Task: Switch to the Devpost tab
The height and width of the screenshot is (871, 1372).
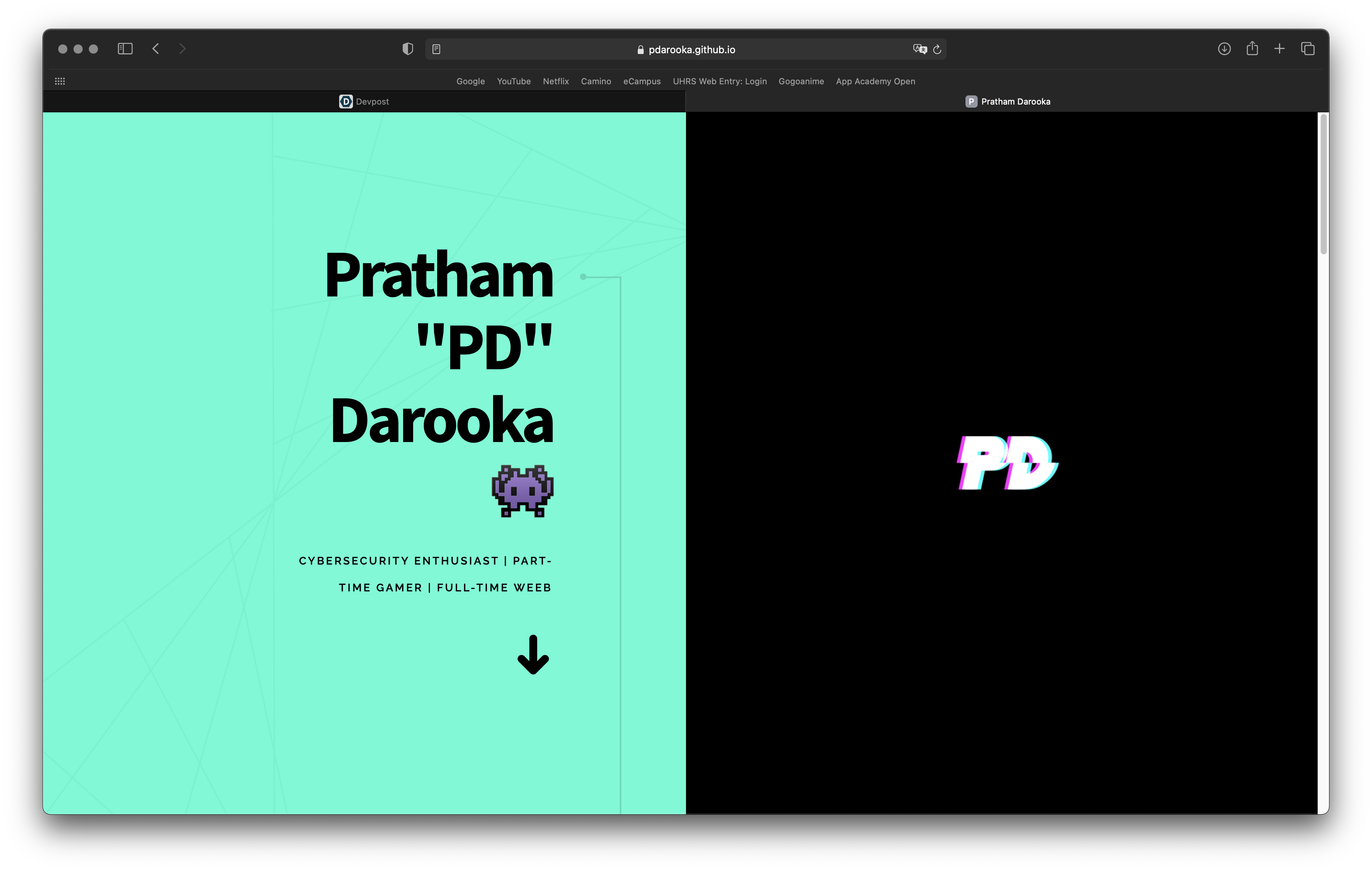Action: click(x=365, y=102)
